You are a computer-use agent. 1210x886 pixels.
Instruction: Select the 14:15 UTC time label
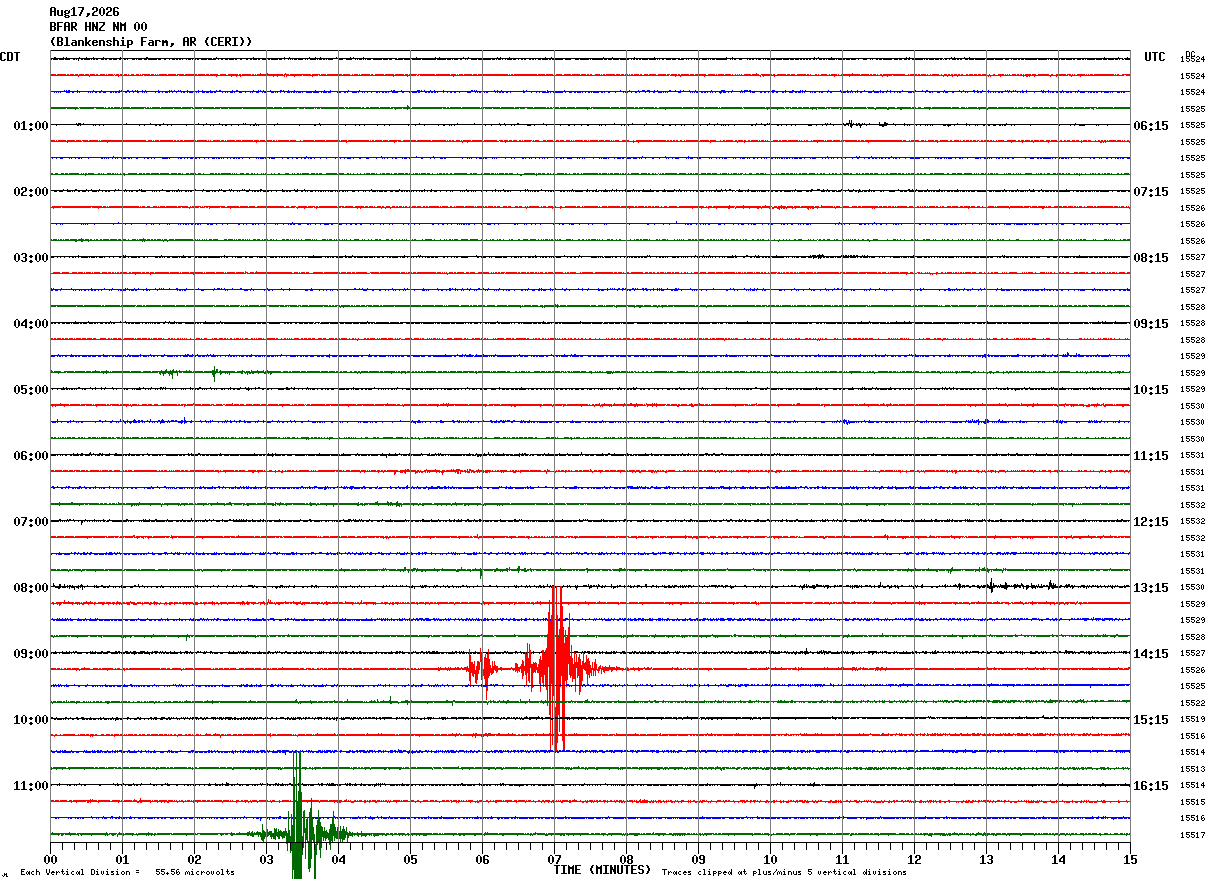(x=1150, y=654)
